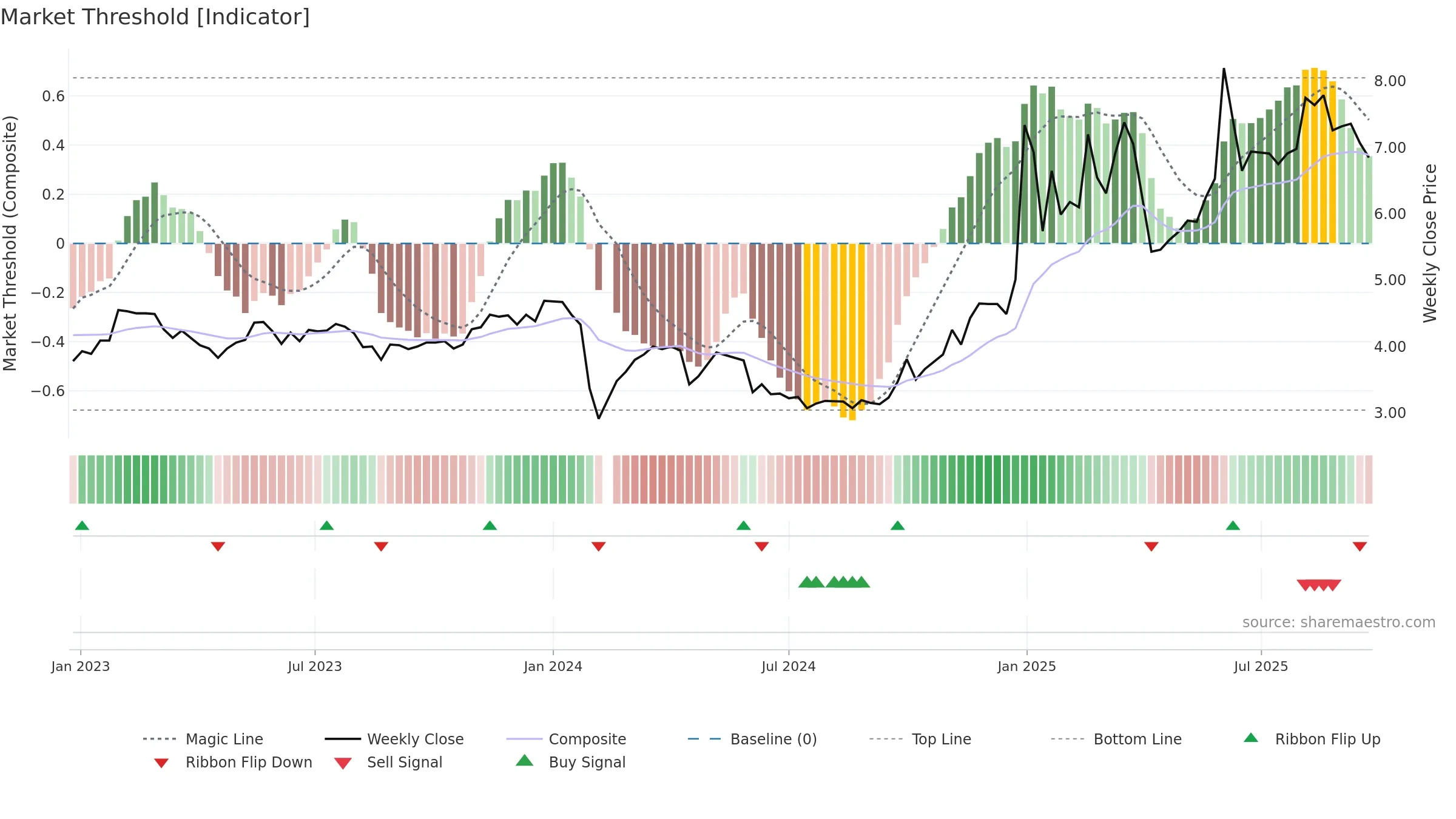The height and width of the screenshot is (819, 1456).
Task: Click the 0.4 tick on left axis
Action: coord(53,146)
